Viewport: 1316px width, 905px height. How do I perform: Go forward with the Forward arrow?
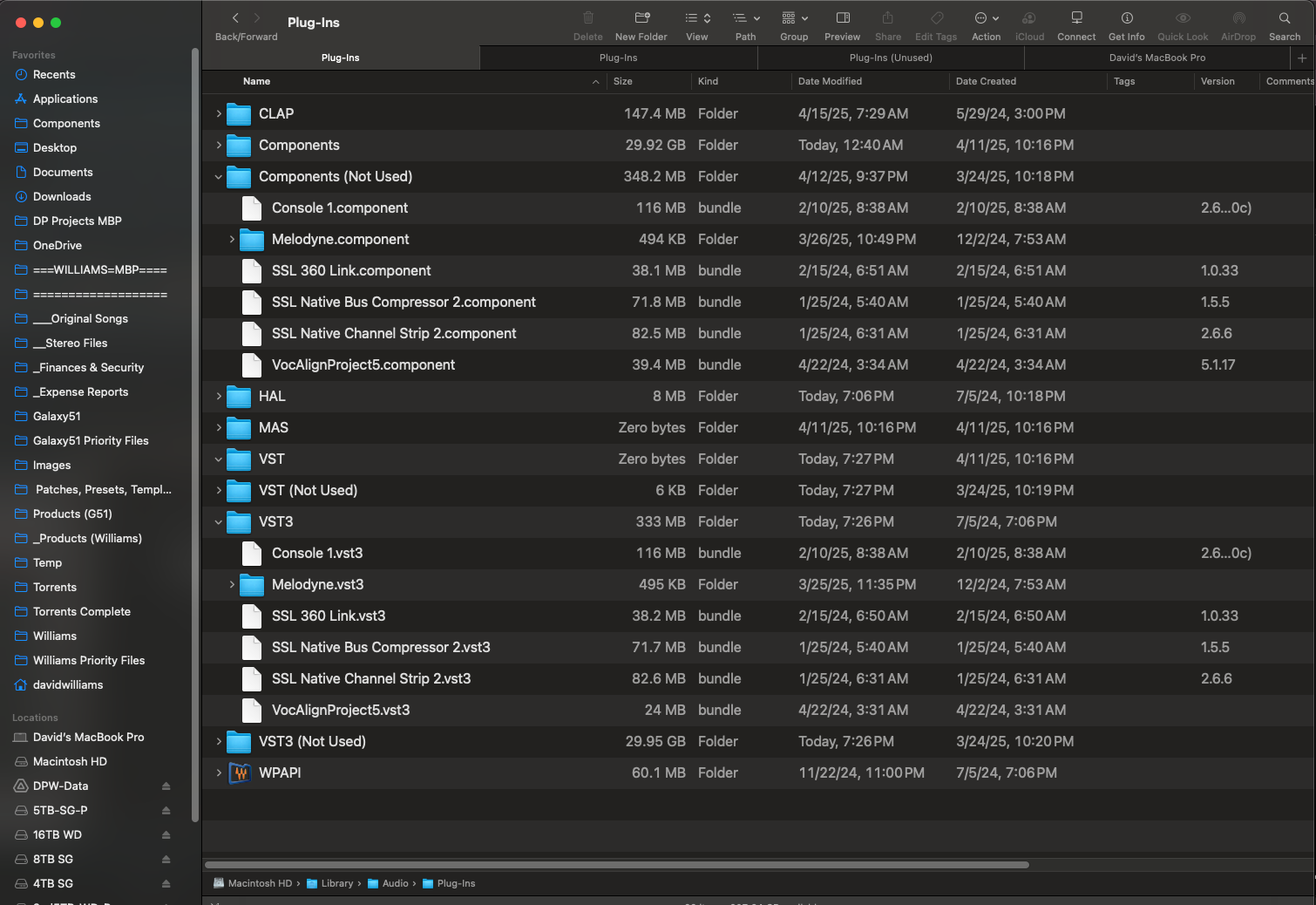click(x=257, y=18)
